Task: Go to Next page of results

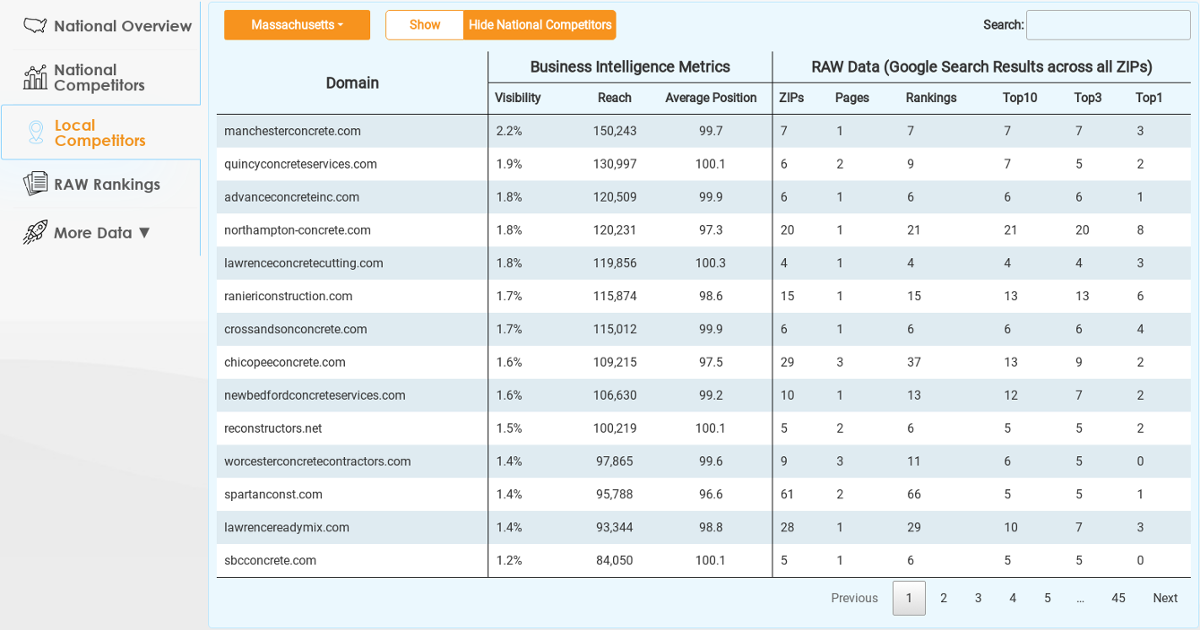Action: point(1165,598)
